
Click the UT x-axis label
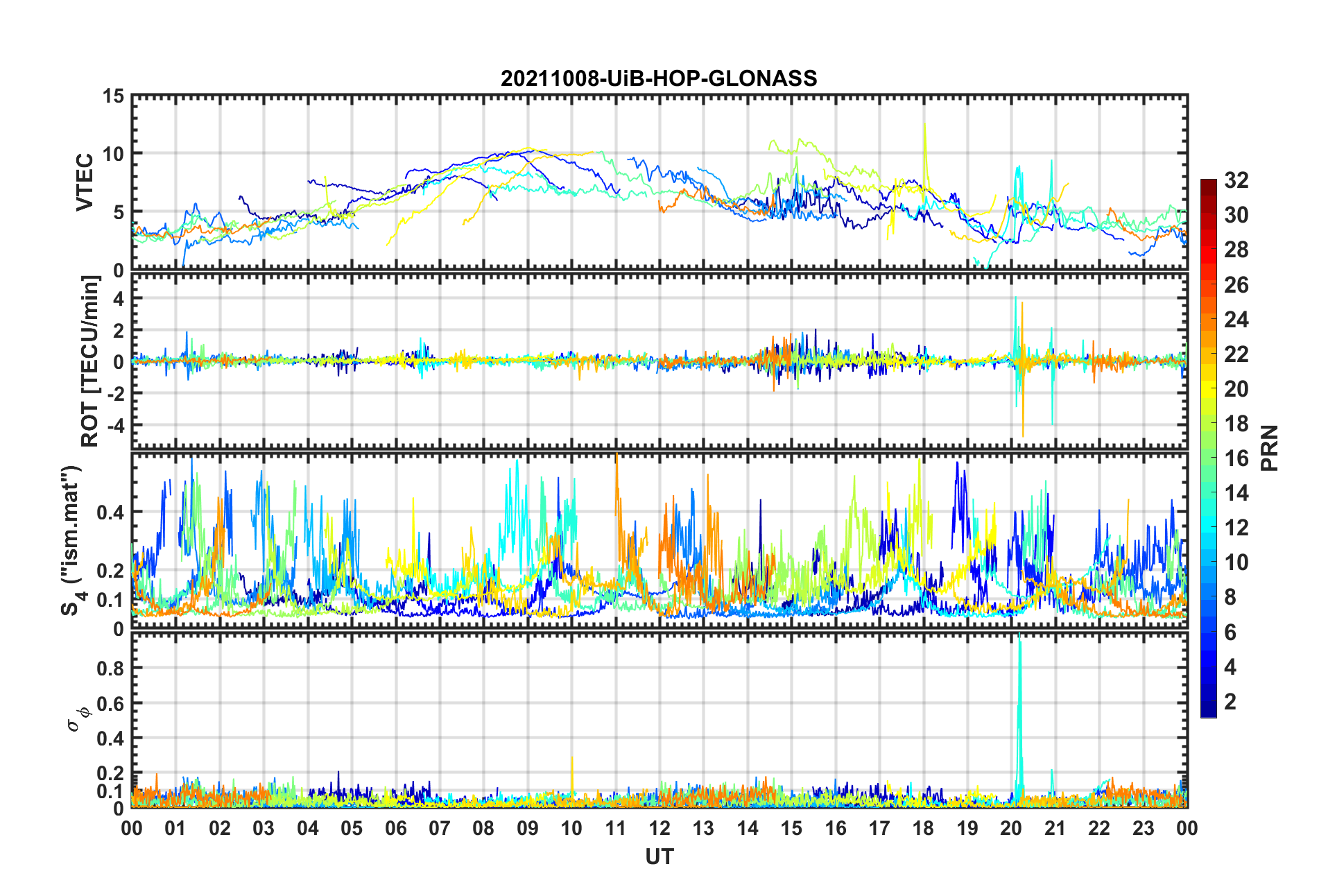[659, 857]
